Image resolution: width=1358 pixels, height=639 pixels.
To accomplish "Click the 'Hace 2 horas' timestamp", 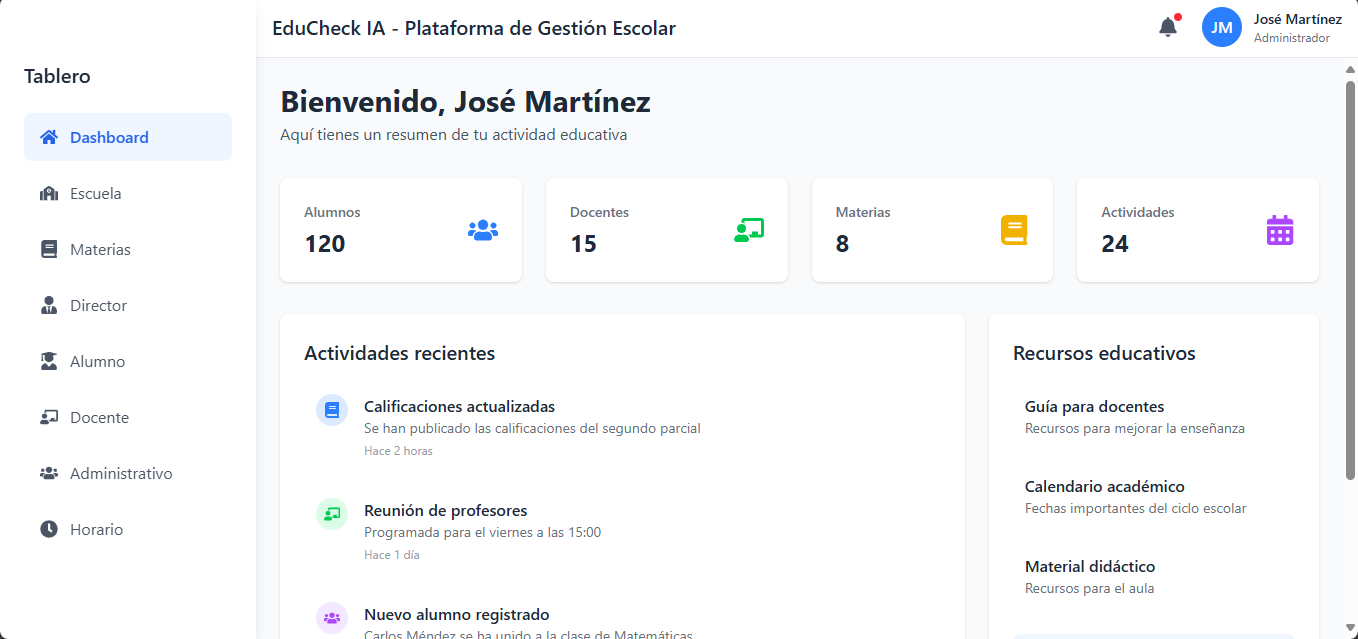I will [x=398, y=451].
